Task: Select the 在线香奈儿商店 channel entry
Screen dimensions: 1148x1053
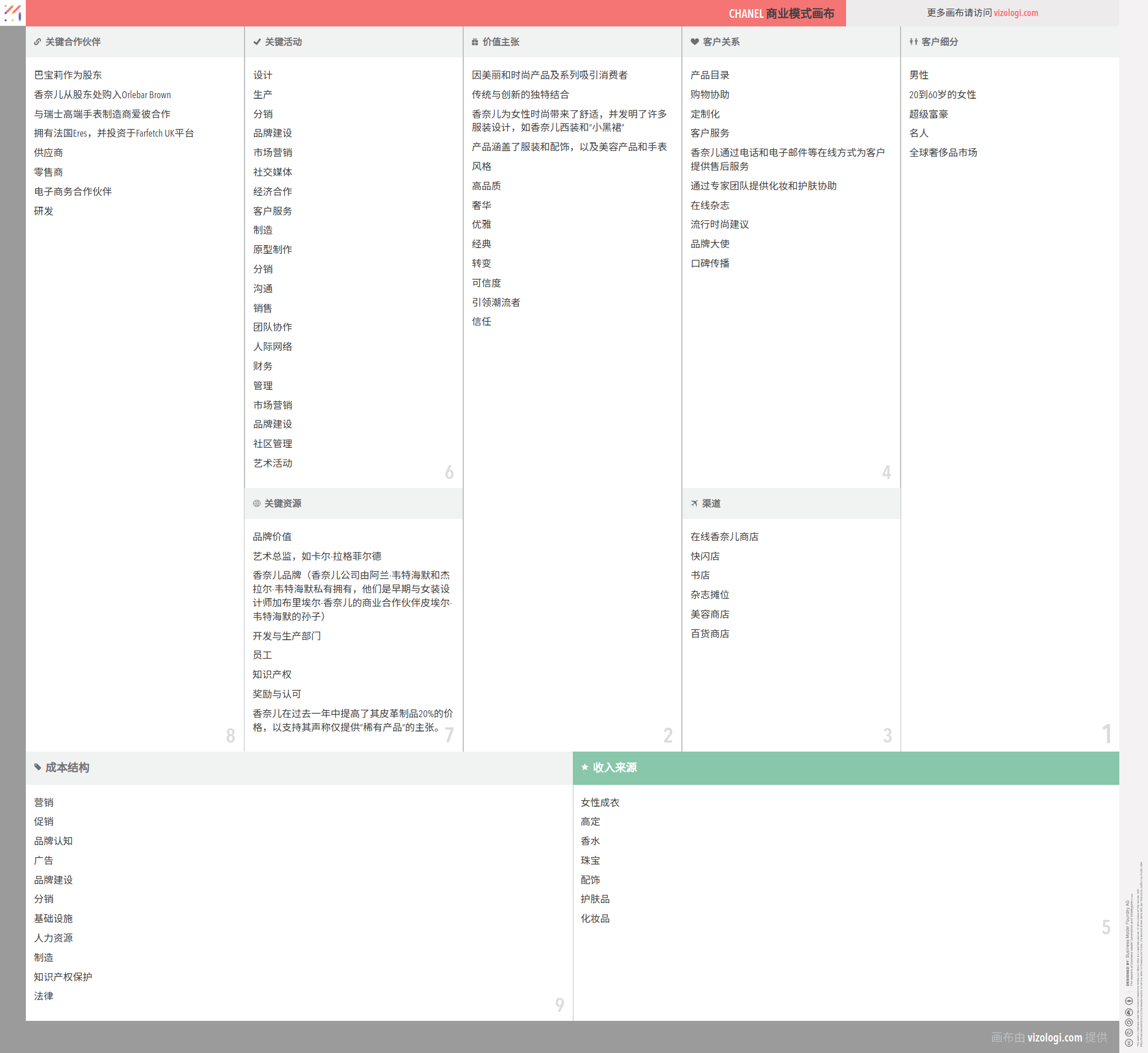Action: pyautogui.click(x=724, y=537)
